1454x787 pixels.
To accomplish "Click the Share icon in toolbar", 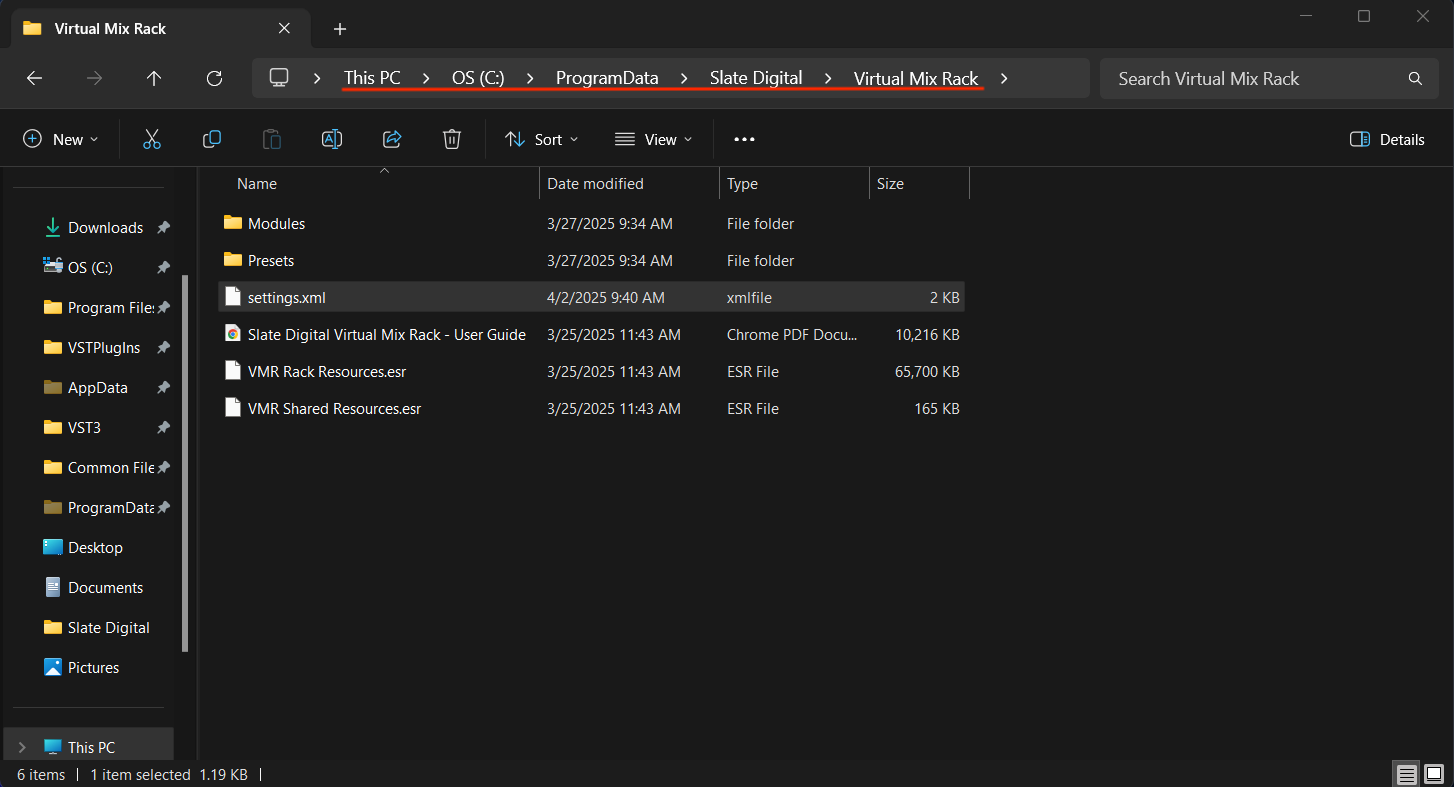I will pos(392,140).
